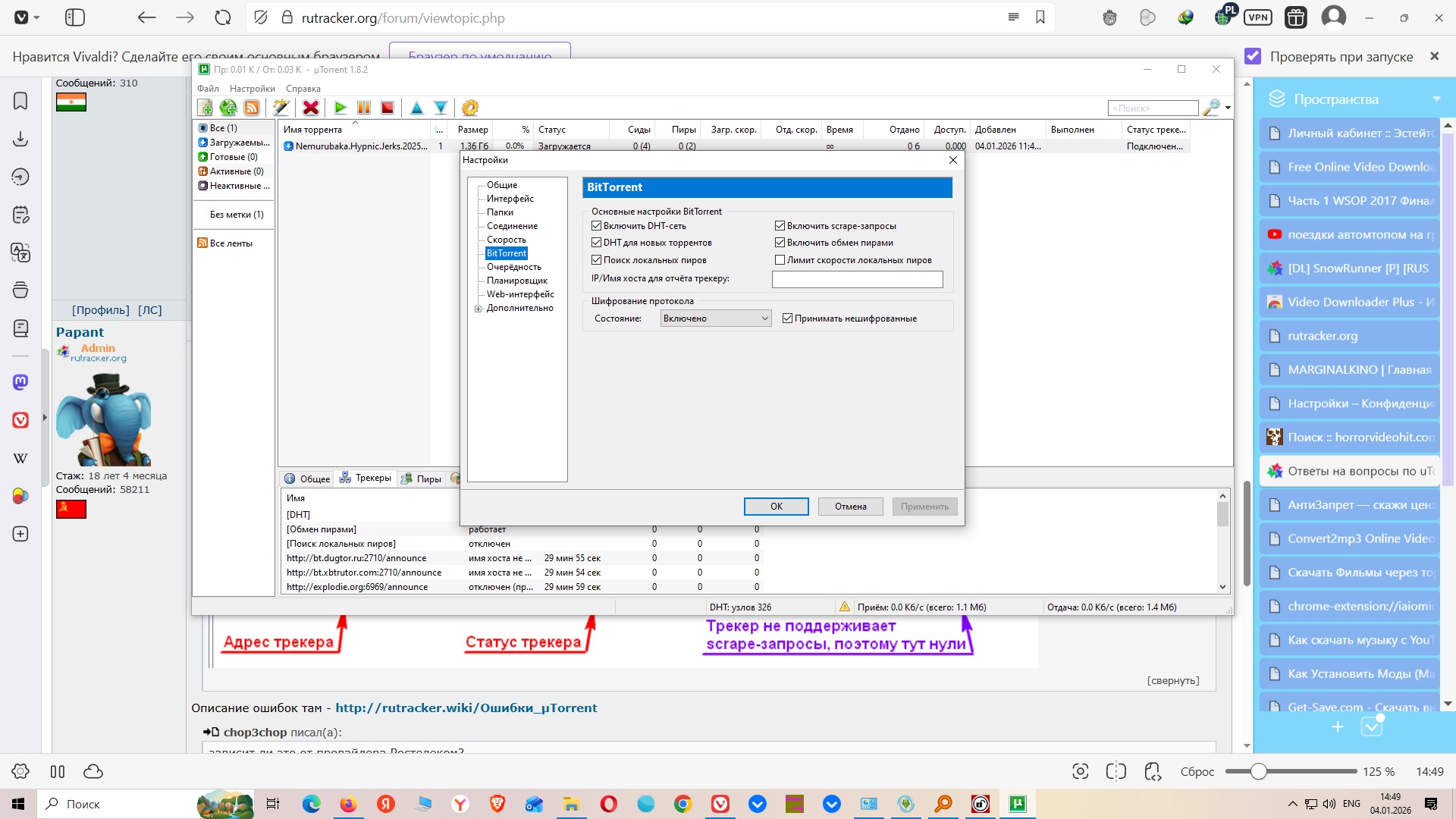1456x819 pixels.
Task: Open the RSS feed toolbar icon
Action: click(x=252, y=108)
